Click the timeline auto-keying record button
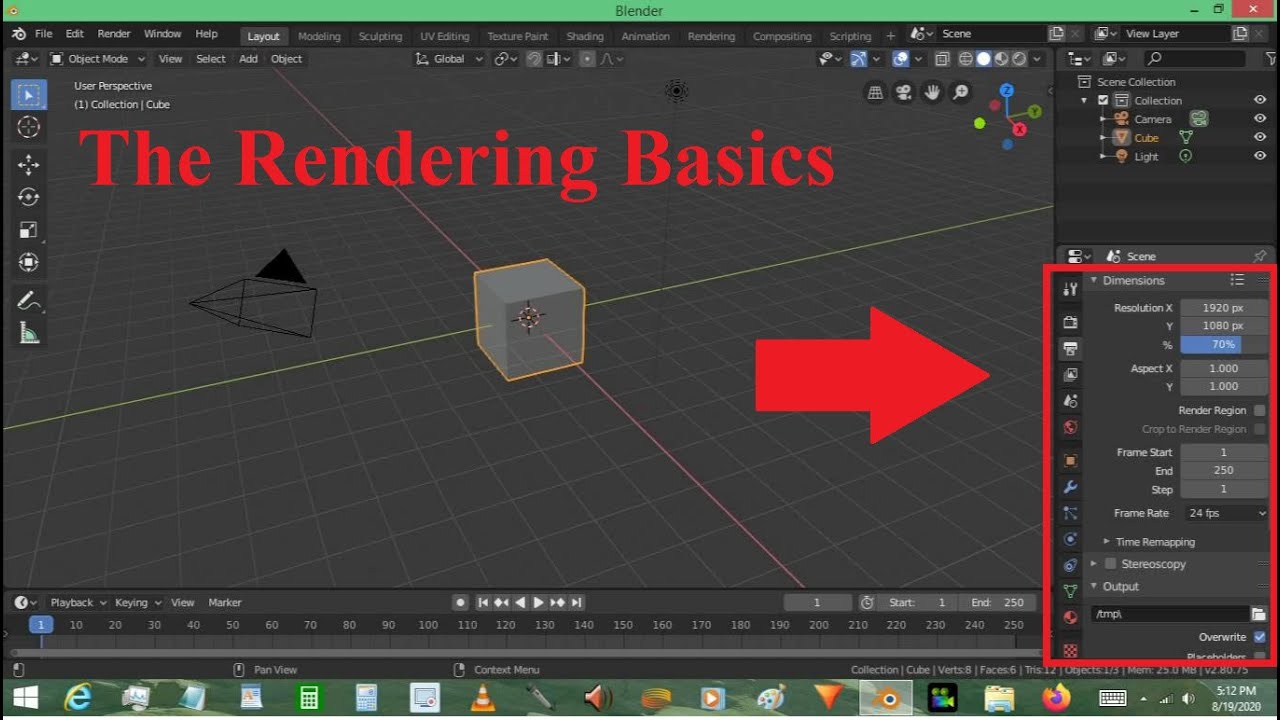 coord(460,603)
